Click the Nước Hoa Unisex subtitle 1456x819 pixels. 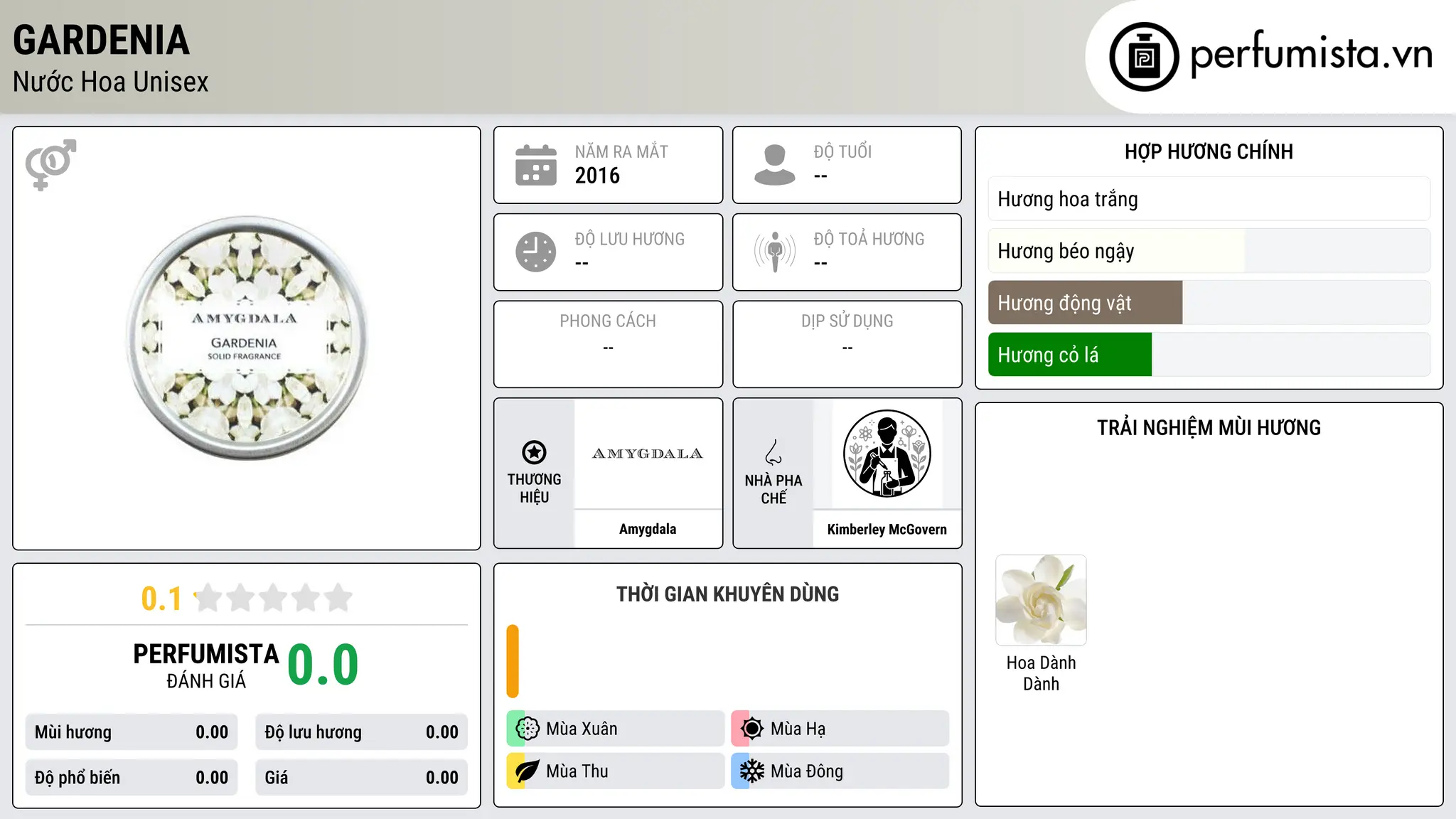[110, 82]
